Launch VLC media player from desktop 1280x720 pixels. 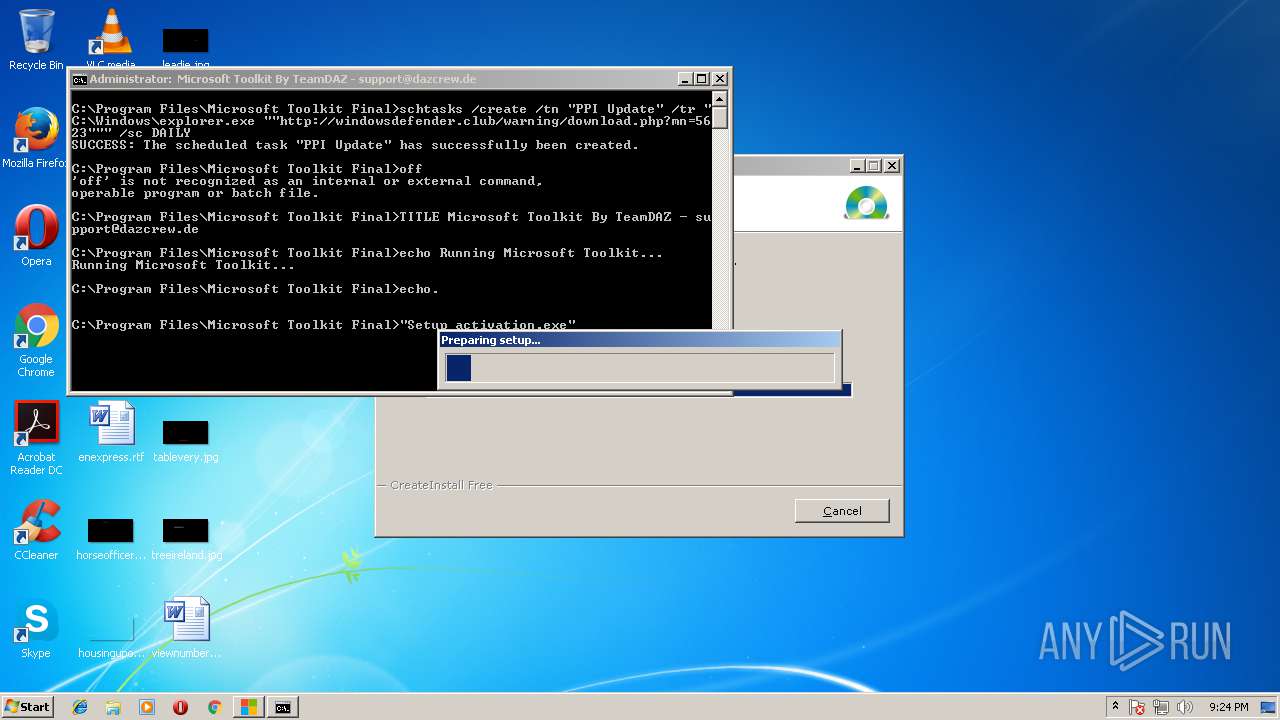click(x=111, y=40)
